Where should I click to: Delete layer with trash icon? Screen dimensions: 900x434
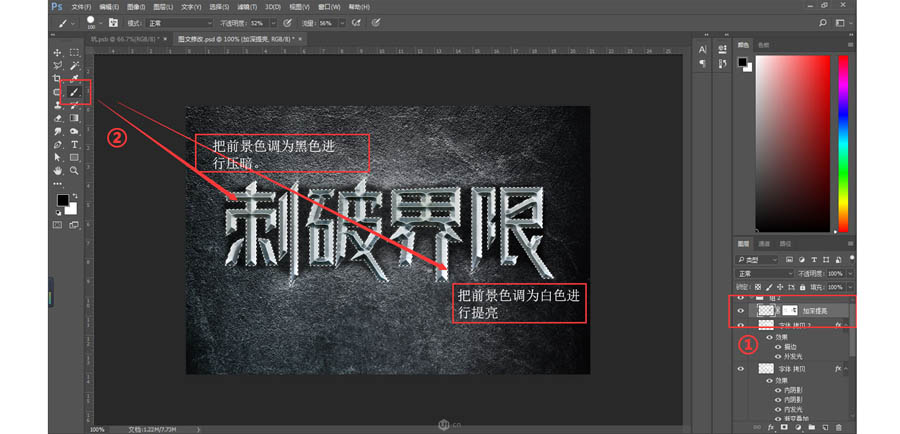pos(839,428)
